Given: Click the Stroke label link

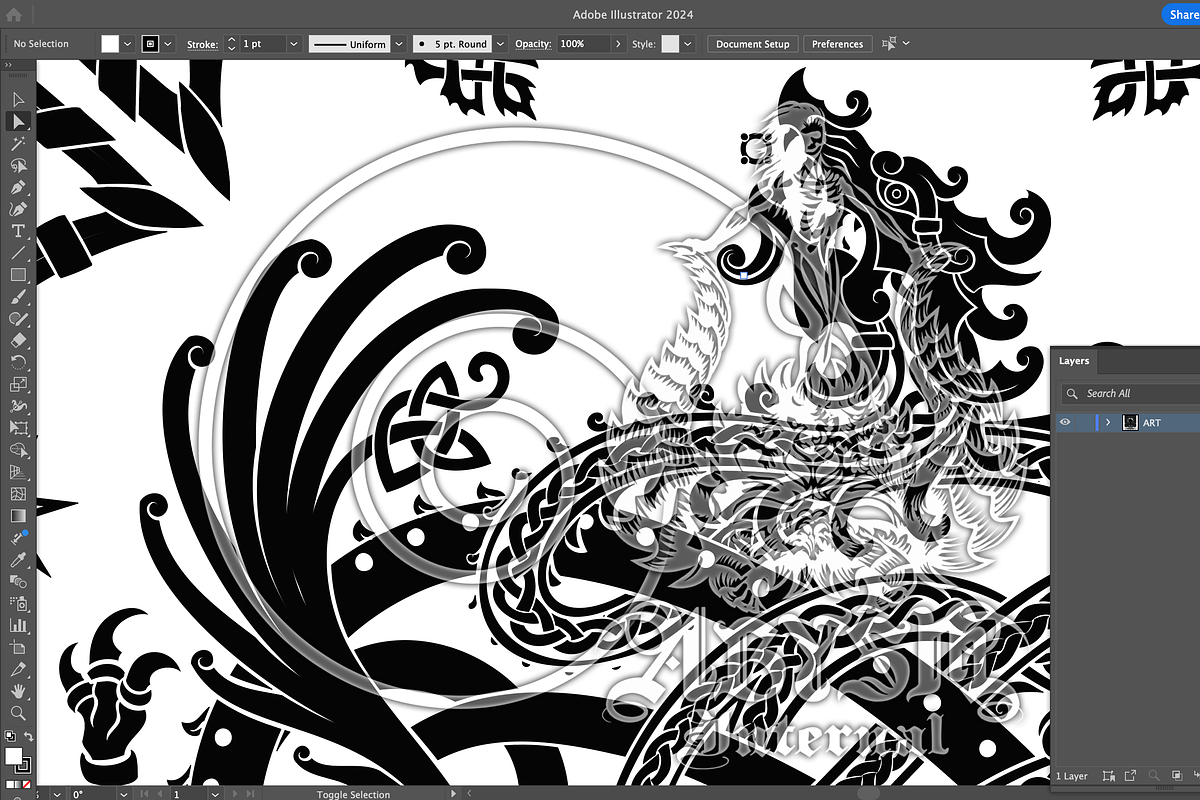Looking at the screenshot, I should [203, 44].
